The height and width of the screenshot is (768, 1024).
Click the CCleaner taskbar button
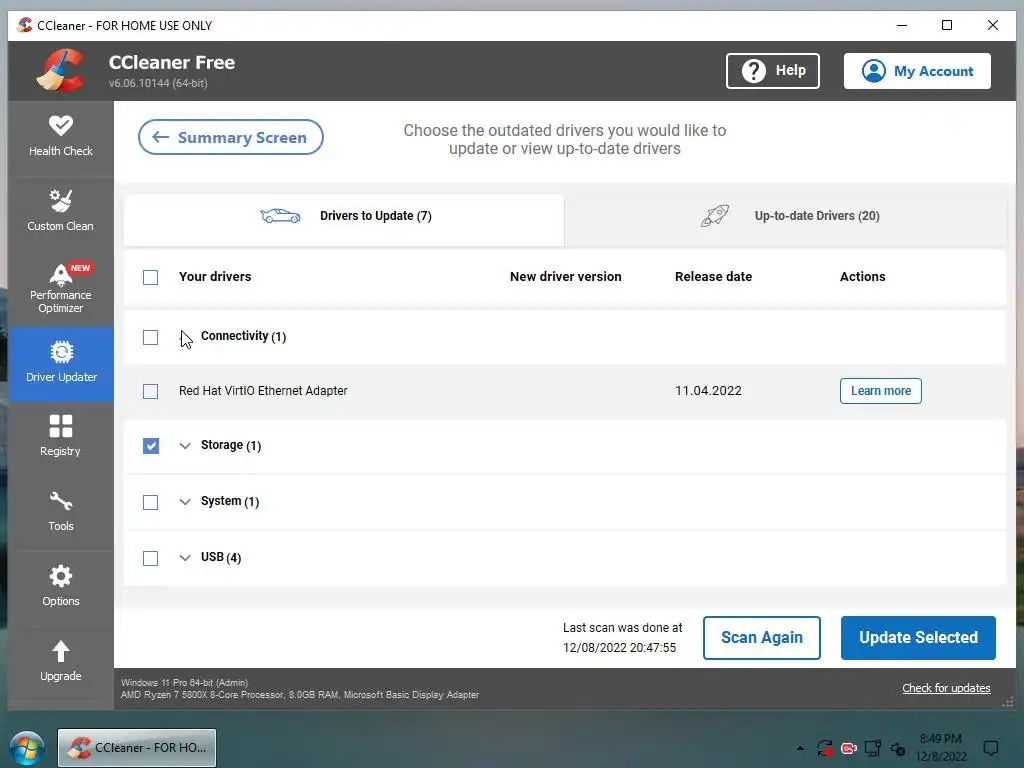coord(137,748)
